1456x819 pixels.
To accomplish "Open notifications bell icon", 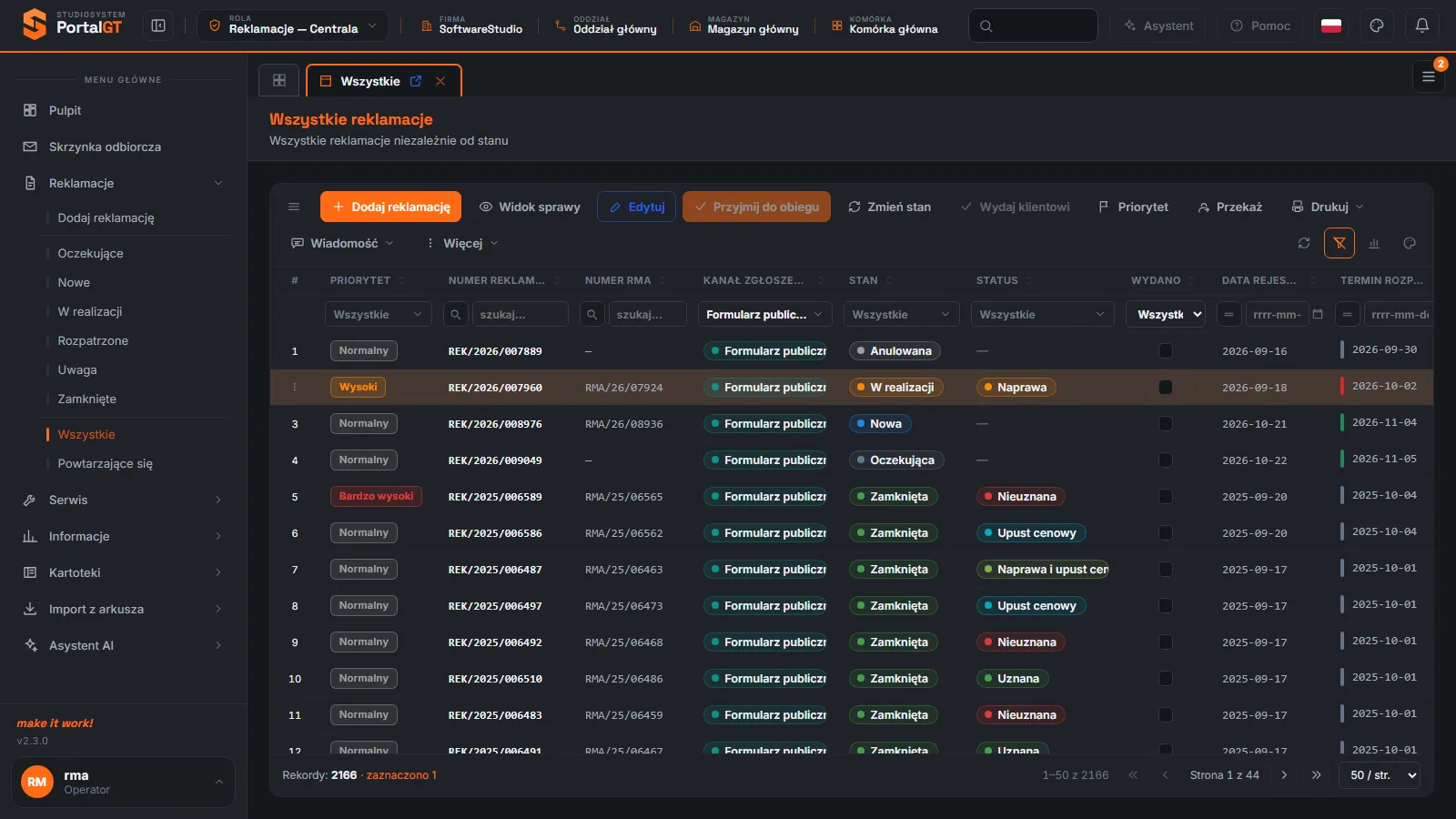I will pos(1422,25).
